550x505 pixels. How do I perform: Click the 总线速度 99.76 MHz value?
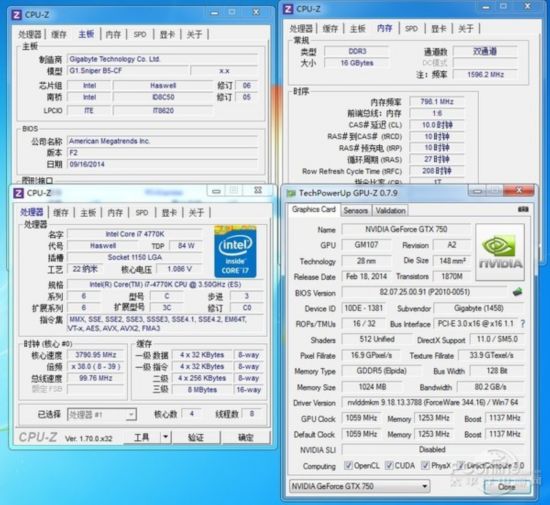(95, 378)
